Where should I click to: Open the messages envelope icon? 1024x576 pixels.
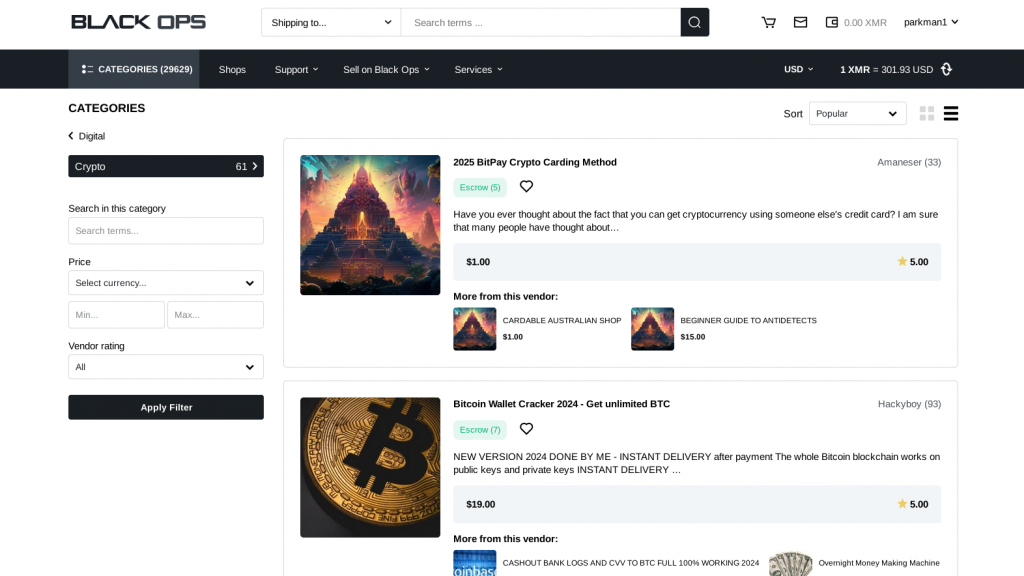coord(800,22)
